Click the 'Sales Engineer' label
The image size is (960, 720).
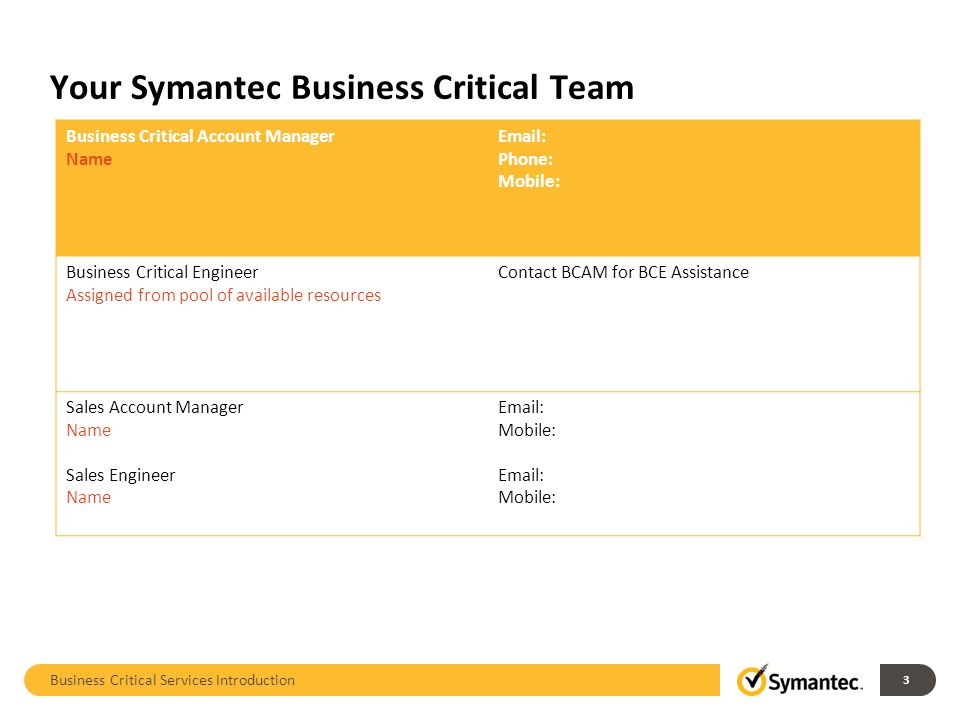(x=121, y=475)
